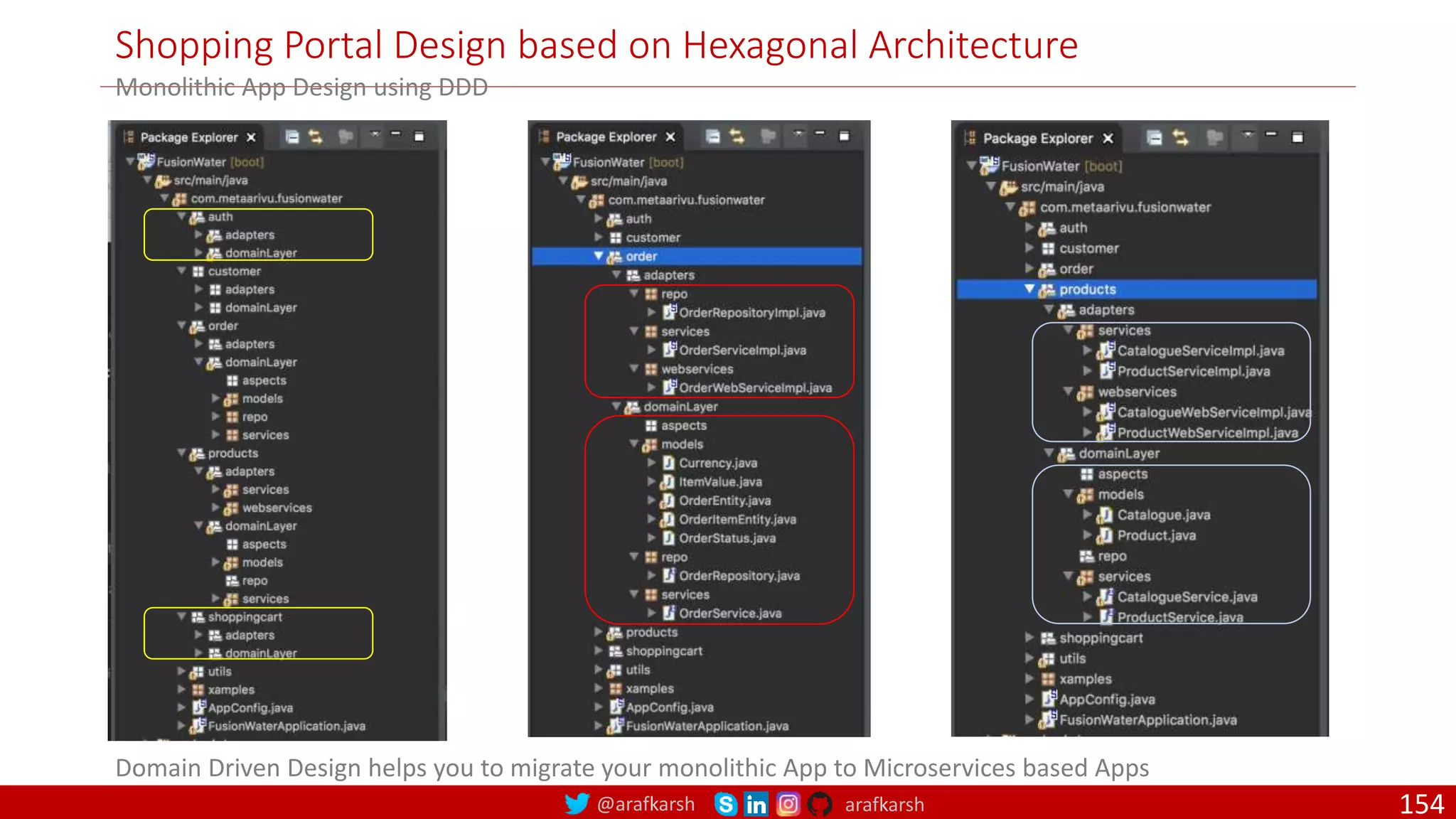Click AppConfig.java icon in right explorer
Viewport: 1456px width, 819px height.
pyautogui.click(x=1049, y=699)
